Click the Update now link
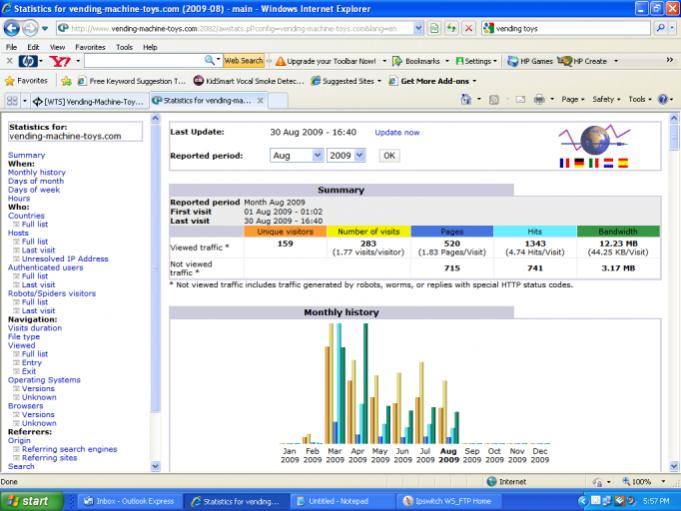681x511 pixels. coord(397,132)
